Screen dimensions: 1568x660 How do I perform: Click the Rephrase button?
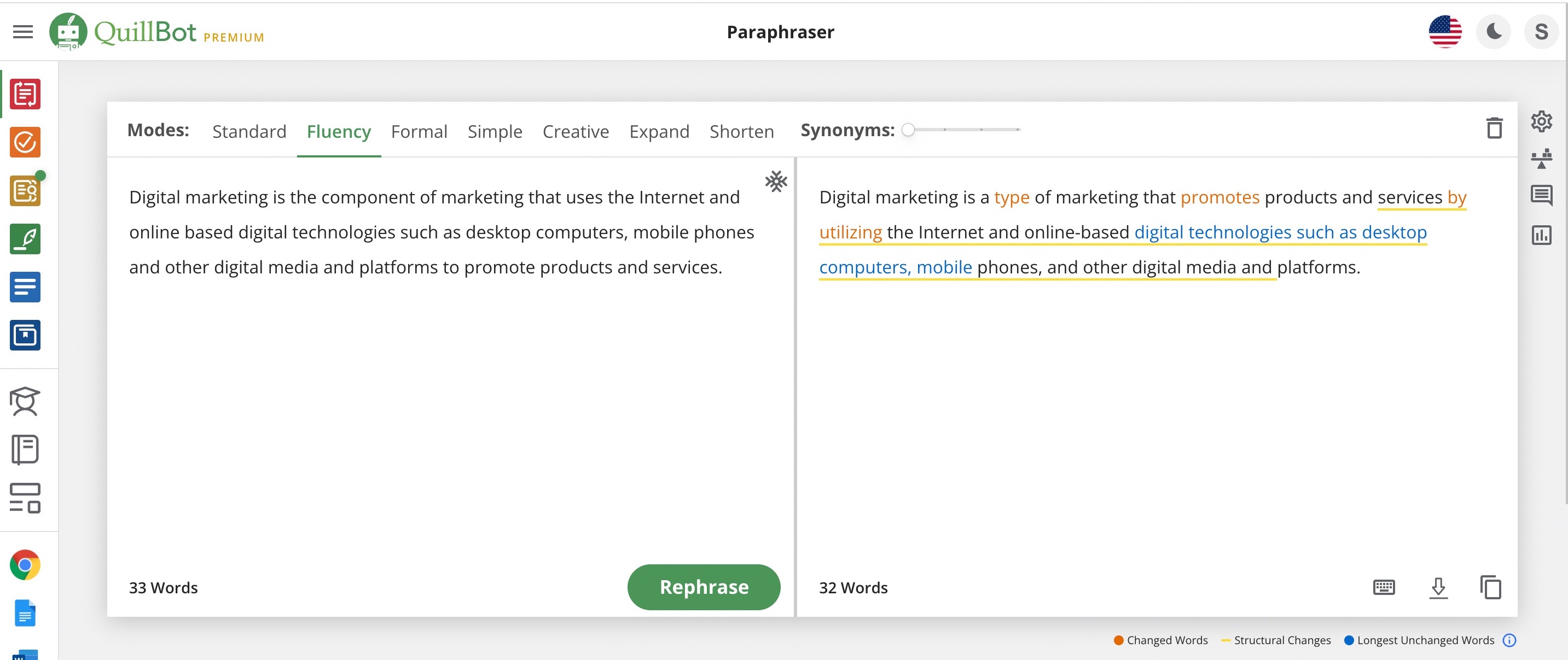tap(703, 586)
